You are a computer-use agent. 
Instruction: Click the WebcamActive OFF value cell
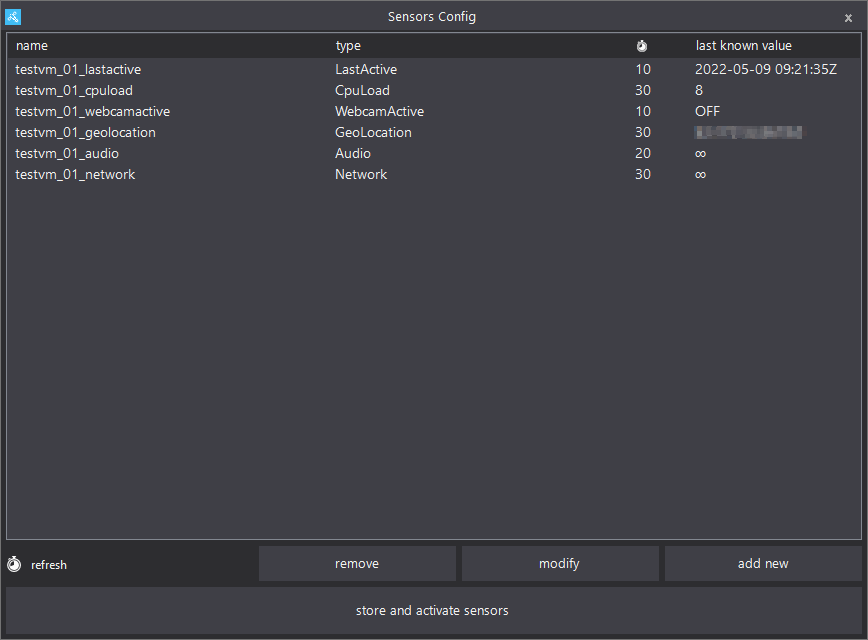click(707, 112)
